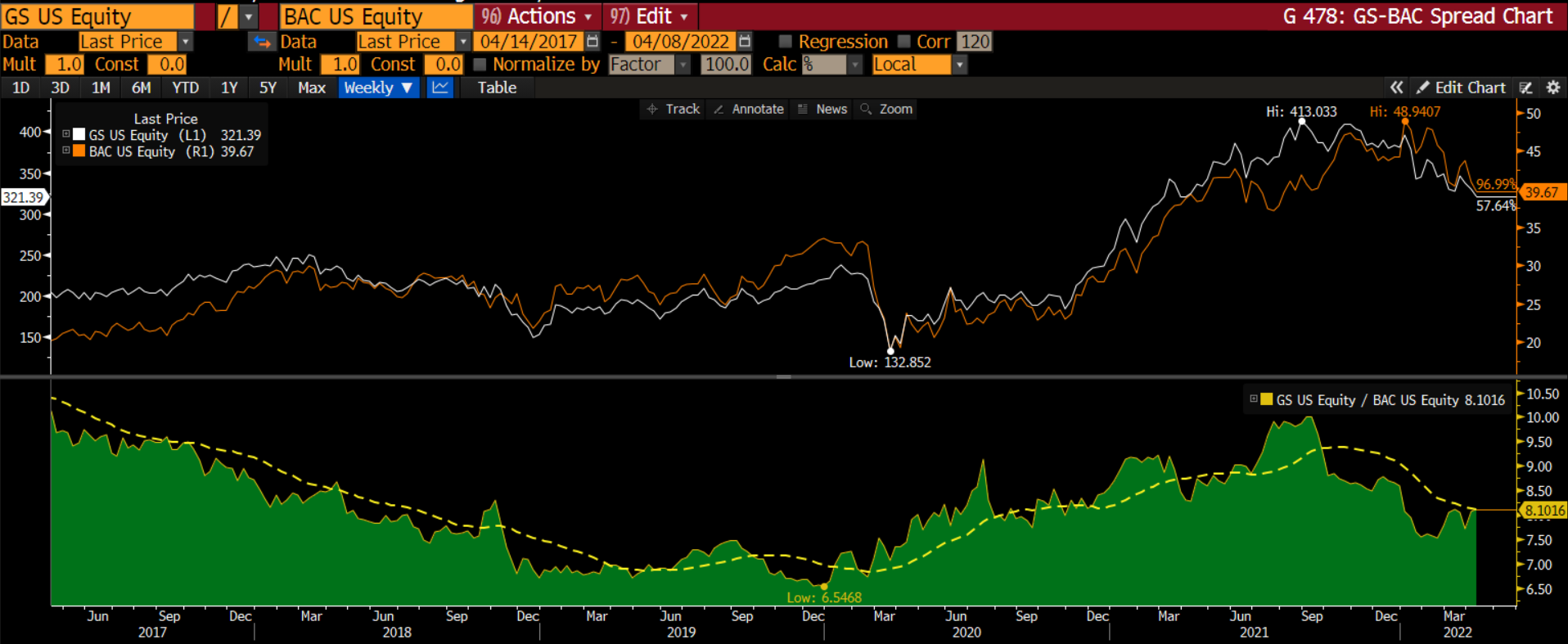
Task: Click the Corr period 120 field
Action: [x=975, y=42]
